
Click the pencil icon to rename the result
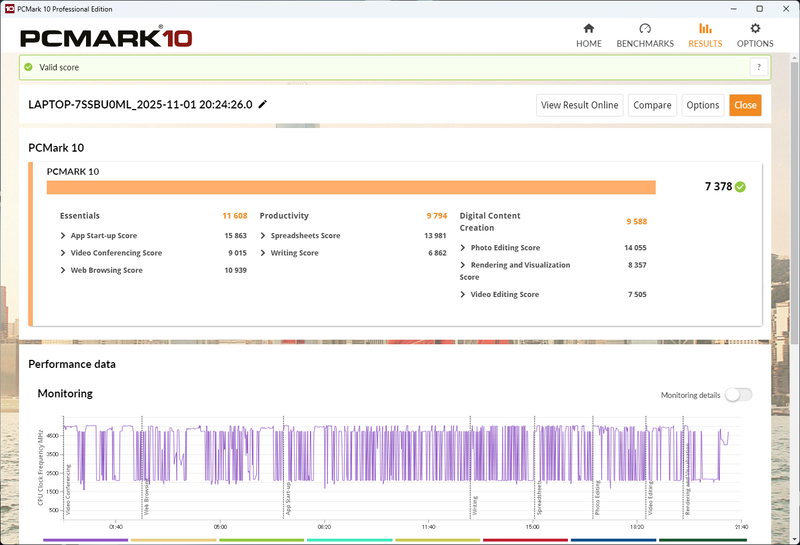click(263, 104)
